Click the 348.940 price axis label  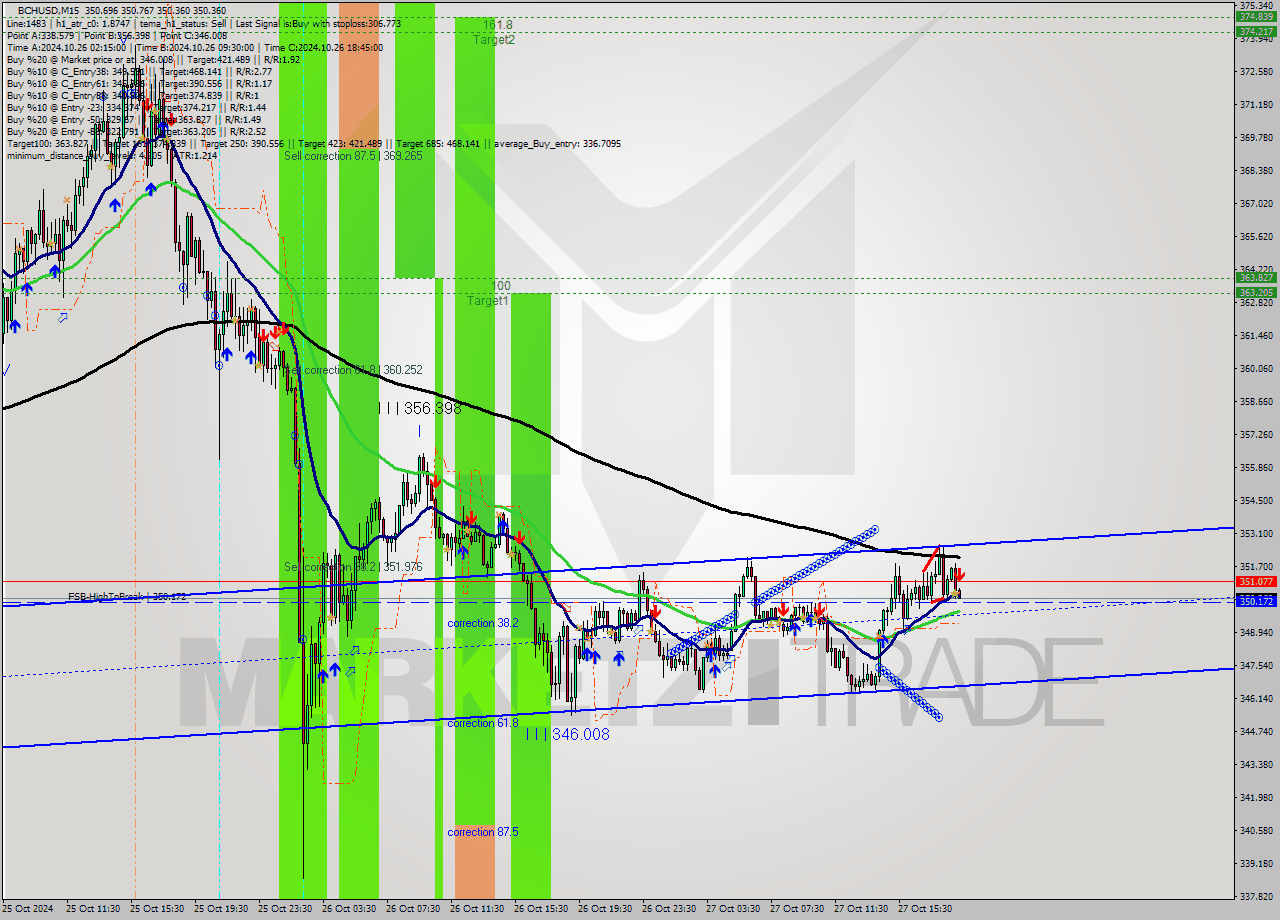coord(1256,632)
